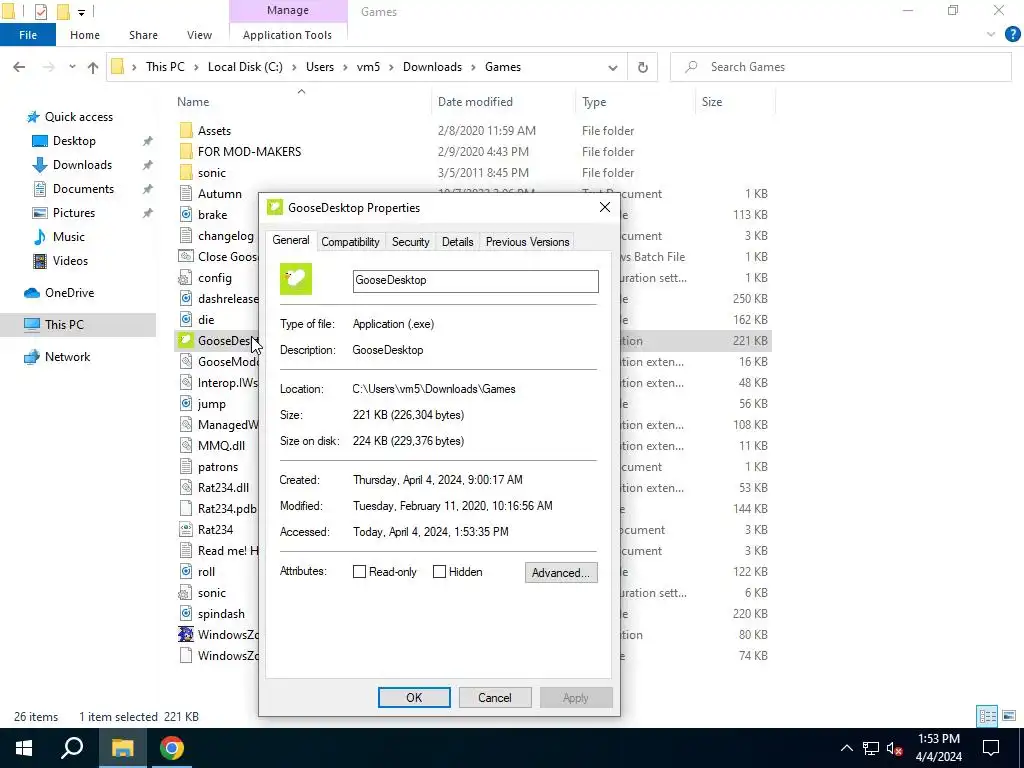
Task: Open the Quick Access Toolbar customize dropdown
Action: pyautogui.click(x=82, y=12)
